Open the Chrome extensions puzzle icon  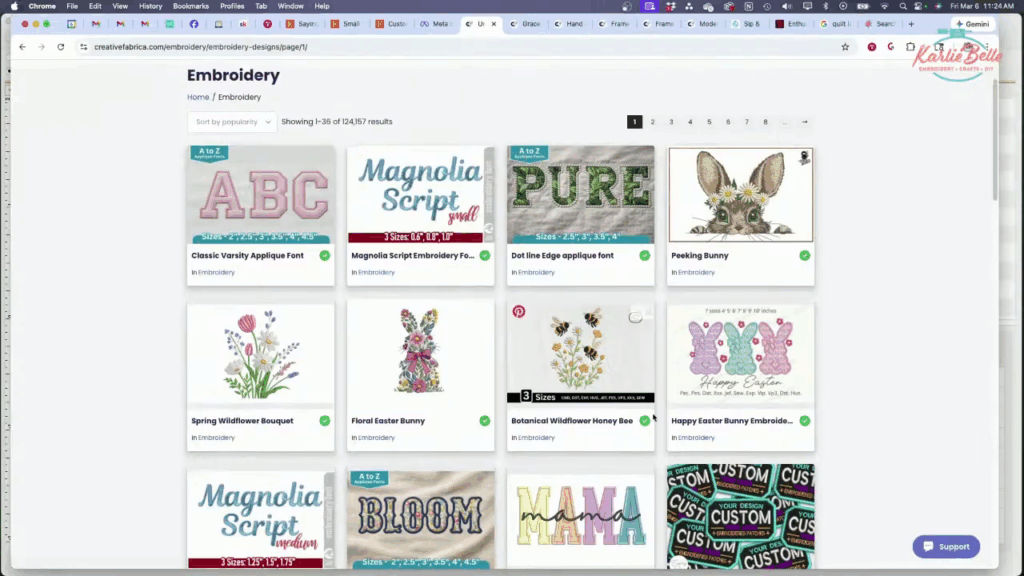(910, 47)
